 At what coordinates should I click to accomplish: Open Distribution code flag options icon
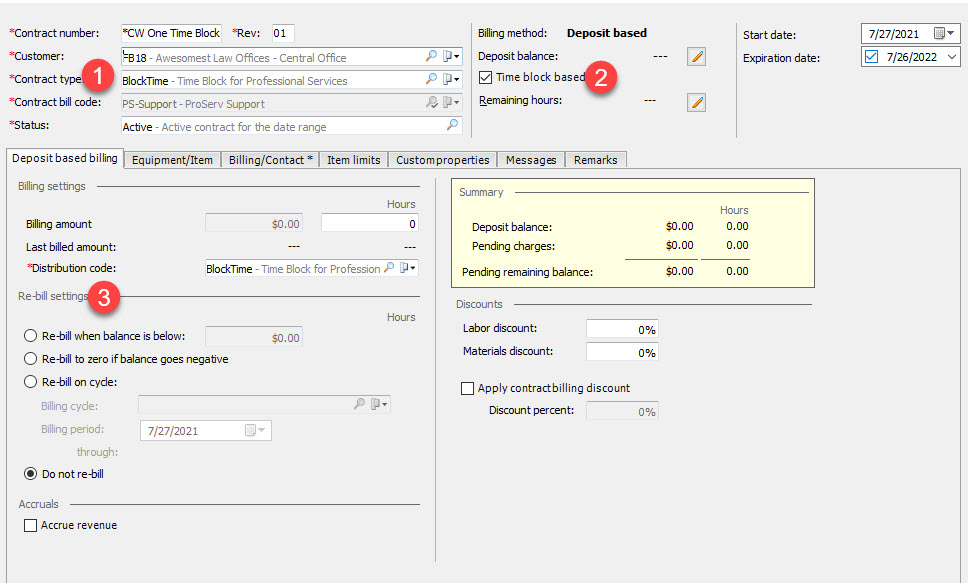point(407,268)
